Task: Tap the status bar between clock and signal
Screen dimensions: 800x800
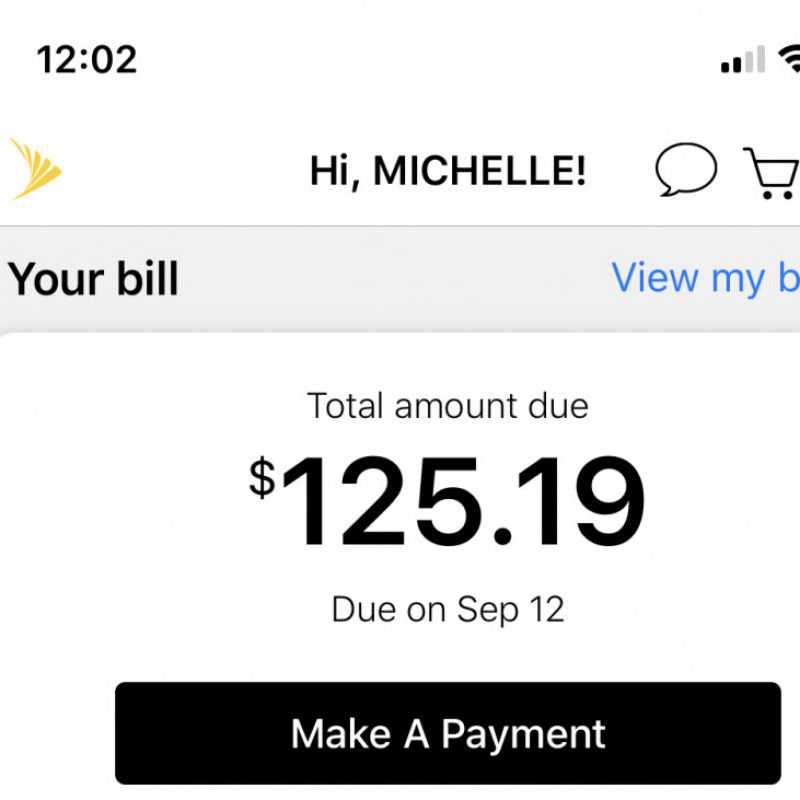Action: pos(420,60)
